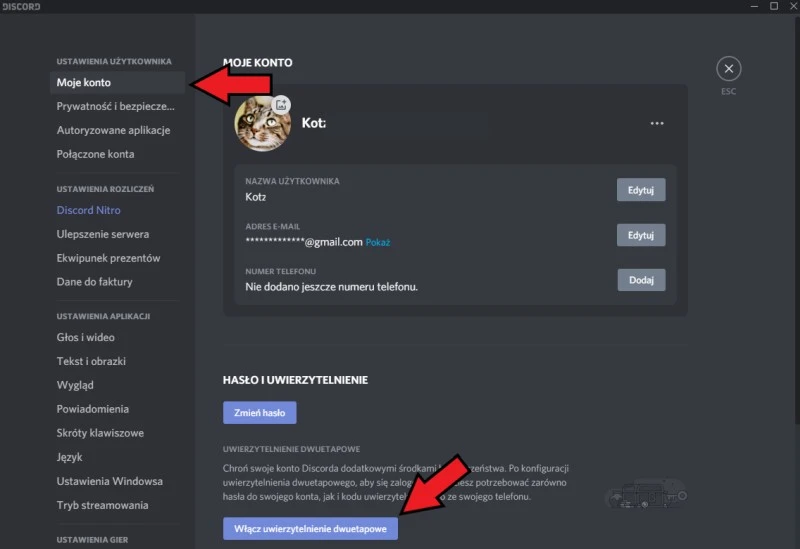Screen dimensions: 800x549
Task: Select Moje konto in sidebar
Action: click(117, 82)
